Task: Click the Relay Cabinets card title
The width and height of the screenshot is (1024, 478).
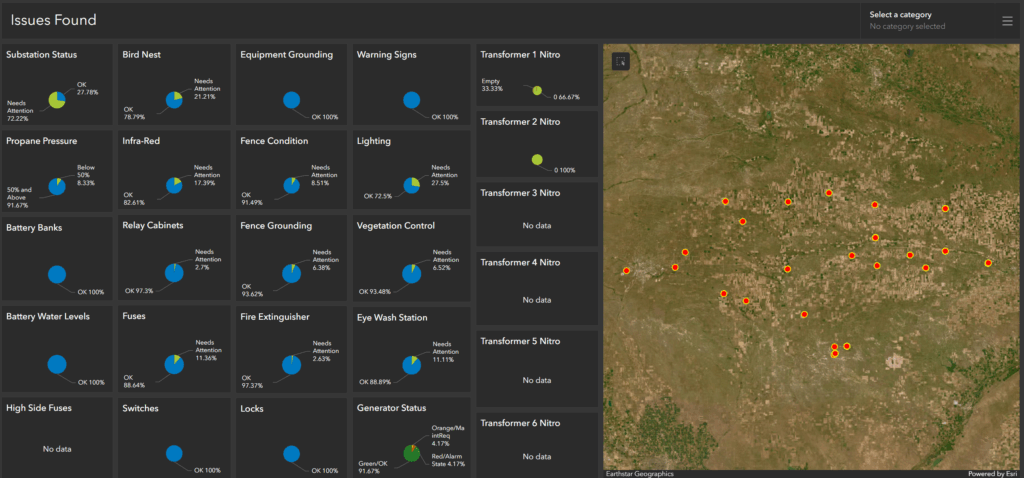Action: pos(153,225)
